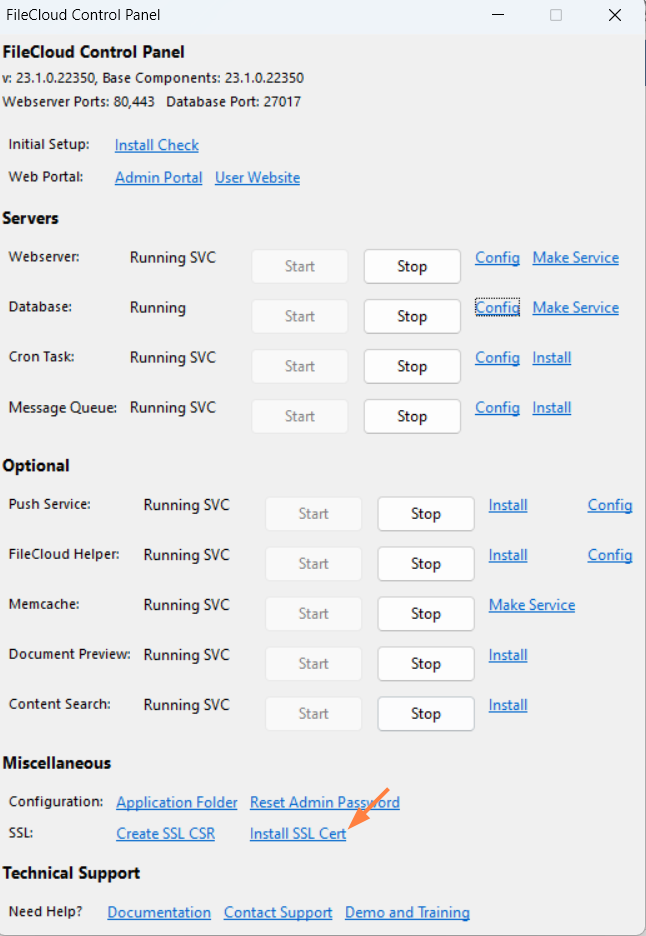Install the Cron Task

551,357
